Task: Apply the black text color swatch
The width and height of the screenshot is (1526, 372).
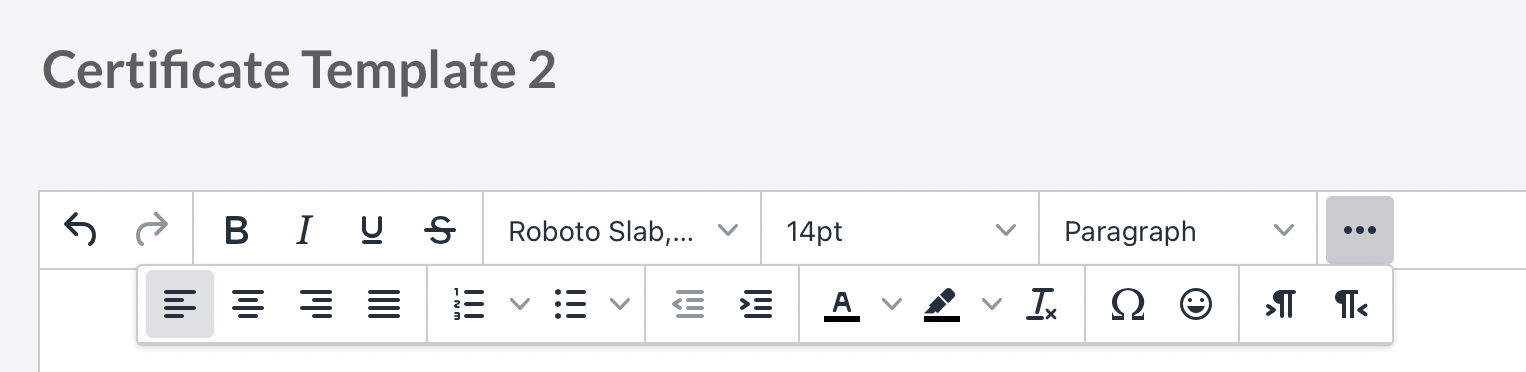Action: pyautogui.click(x=842, y=304)
